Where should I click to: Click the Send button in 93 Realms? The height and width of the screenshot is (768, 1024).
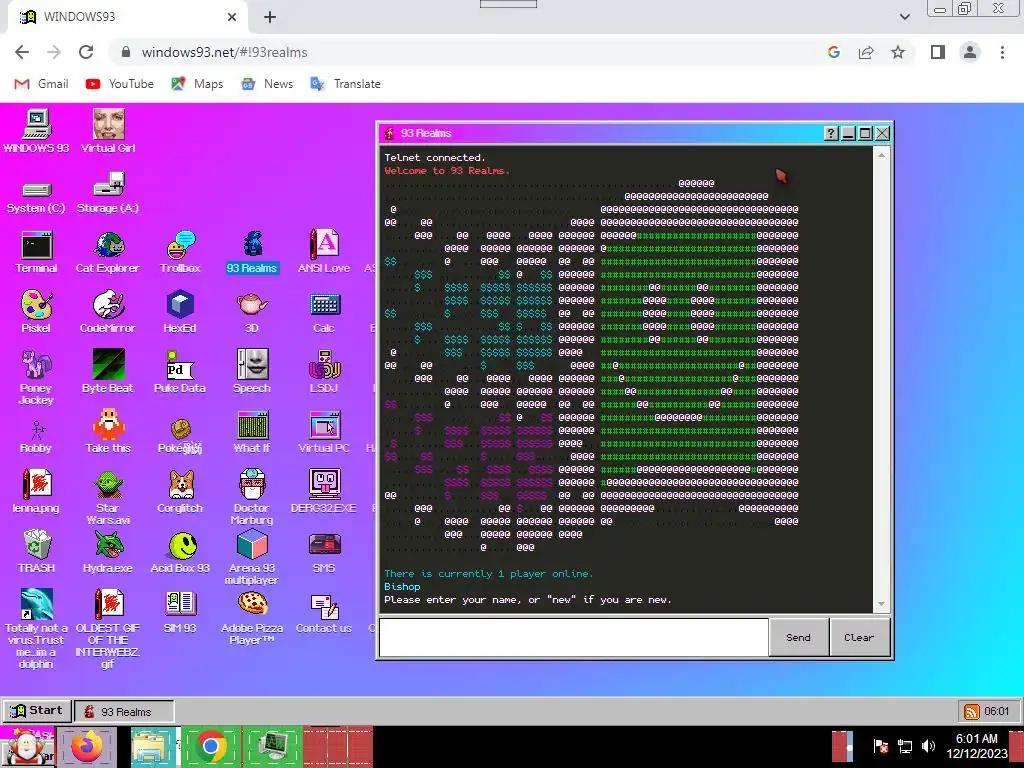(x=798, y=637)
